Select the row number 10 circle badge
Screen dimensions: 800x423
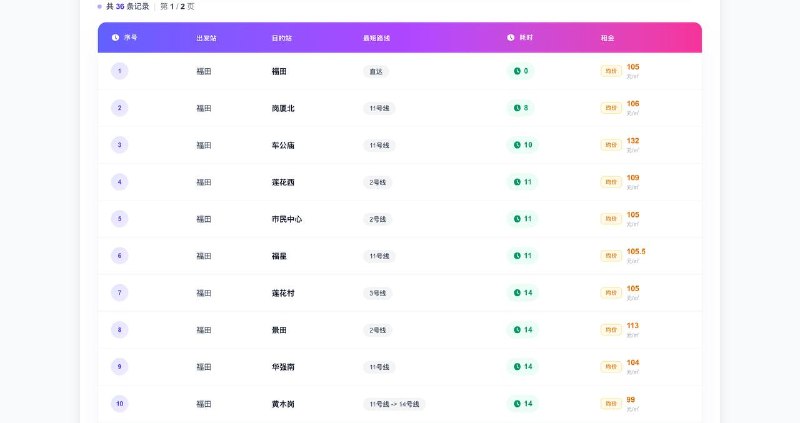[x=119, y=404]
